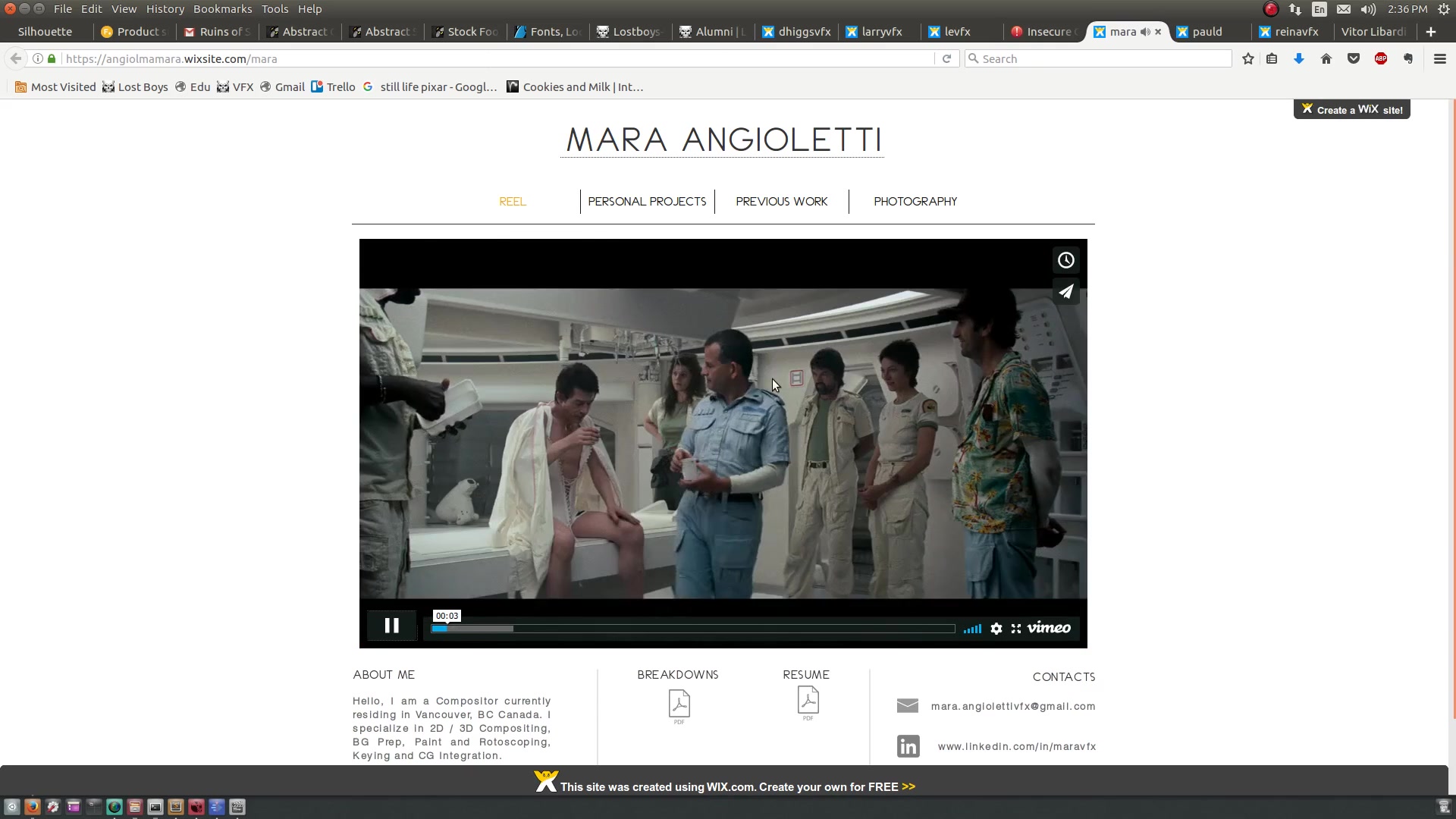Bookmark this page with the star icon
This screenshot has width=1456, height=819.
coord(1248,59)
